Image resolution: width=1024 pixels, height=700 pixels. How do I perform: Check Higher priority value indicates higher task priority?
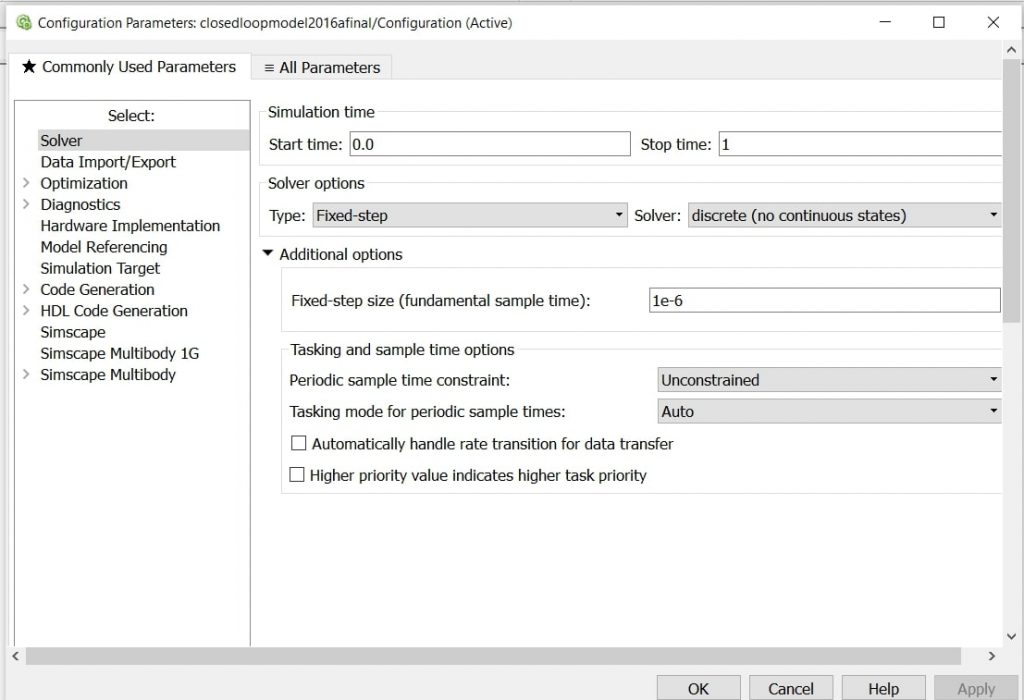[297, 475]
